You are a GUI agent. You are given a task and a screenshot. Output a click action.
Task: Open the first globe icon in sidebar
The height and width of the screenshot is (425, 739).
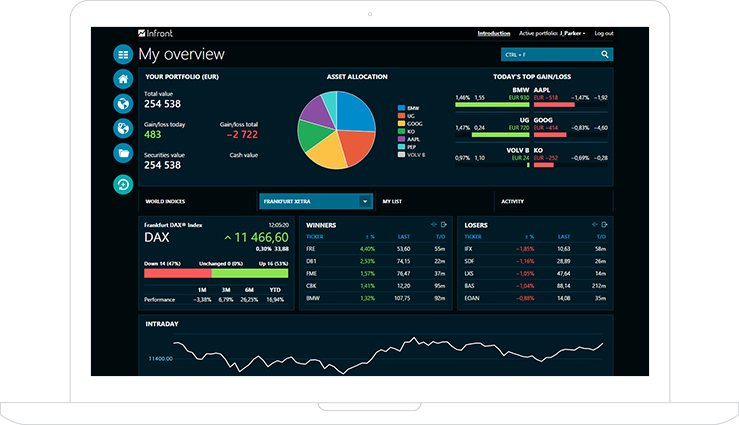(x=123, y=103)
